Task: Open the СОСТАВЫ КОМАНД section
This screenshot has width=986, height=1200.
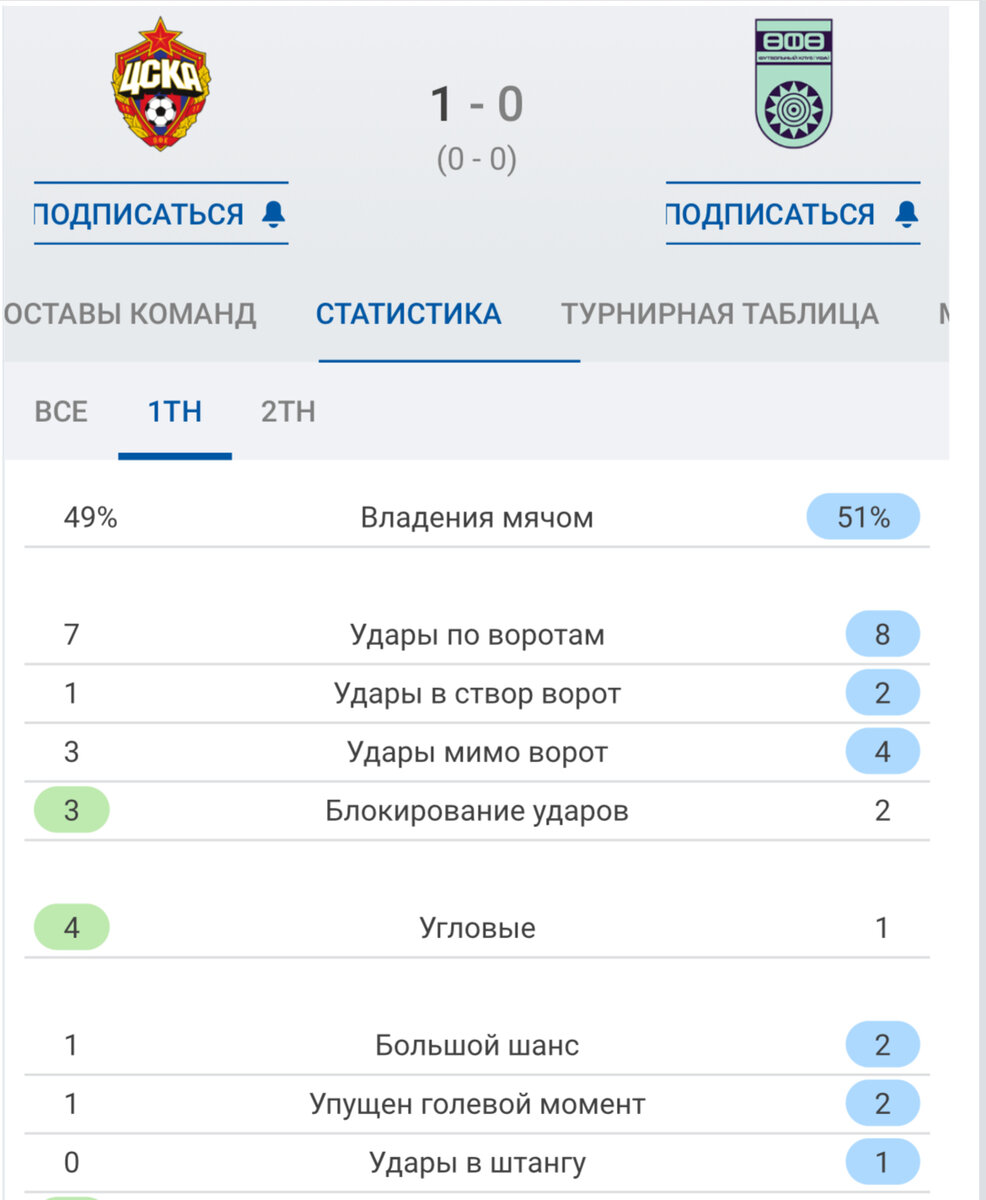Action: click(x=126, y=313)
